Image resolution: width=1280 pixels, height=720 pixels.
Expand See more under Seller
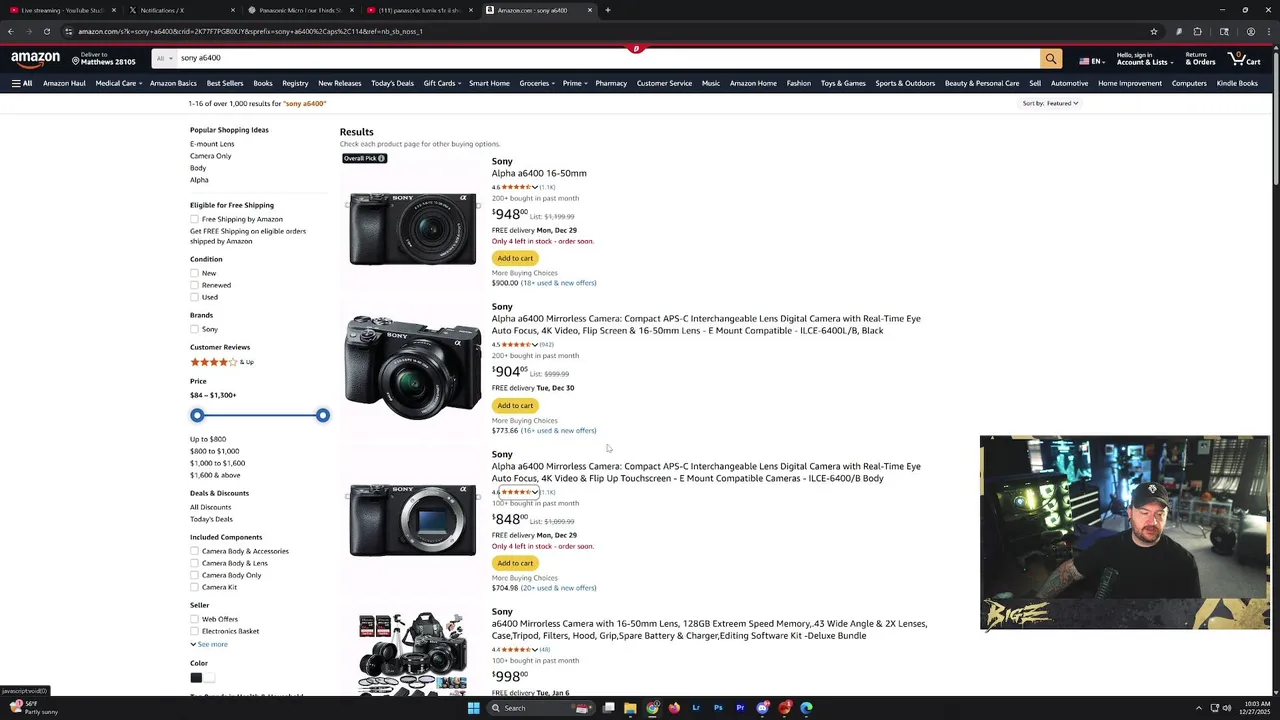pos(209,644)
